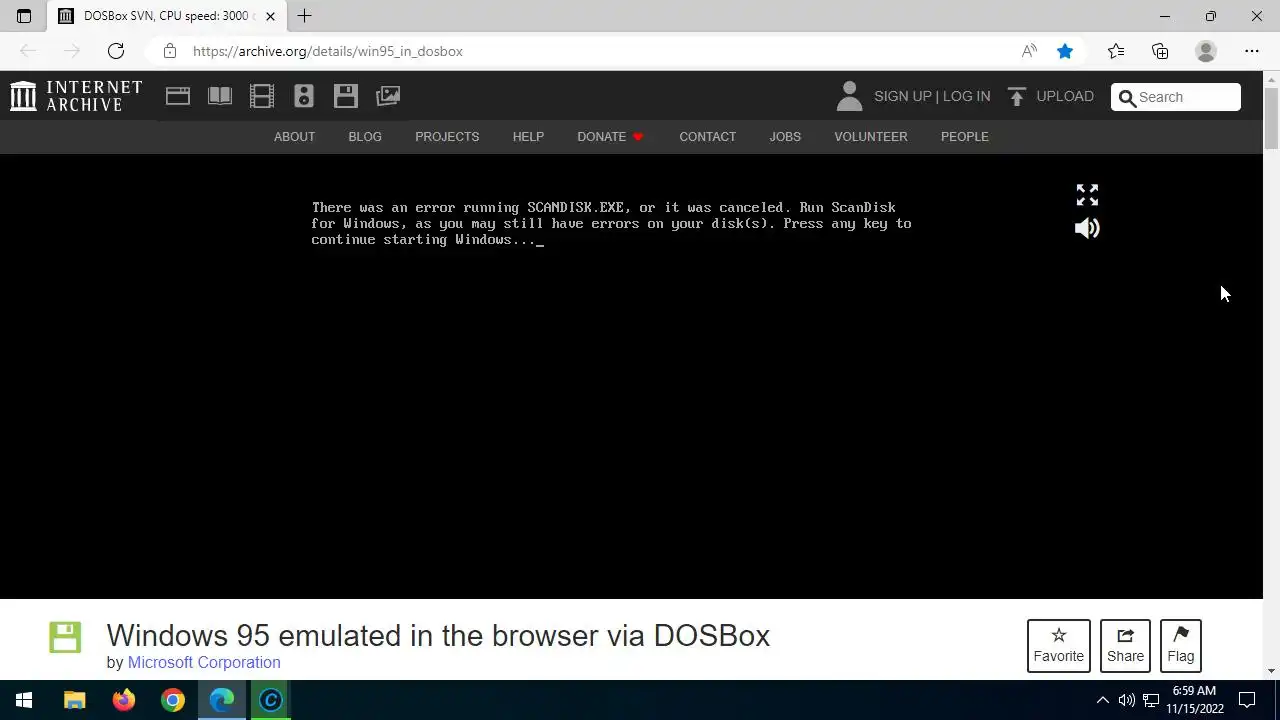Toggle the favorites star for this page
This screenshot has width=1280, height=720.
[x=1065, y=51]
